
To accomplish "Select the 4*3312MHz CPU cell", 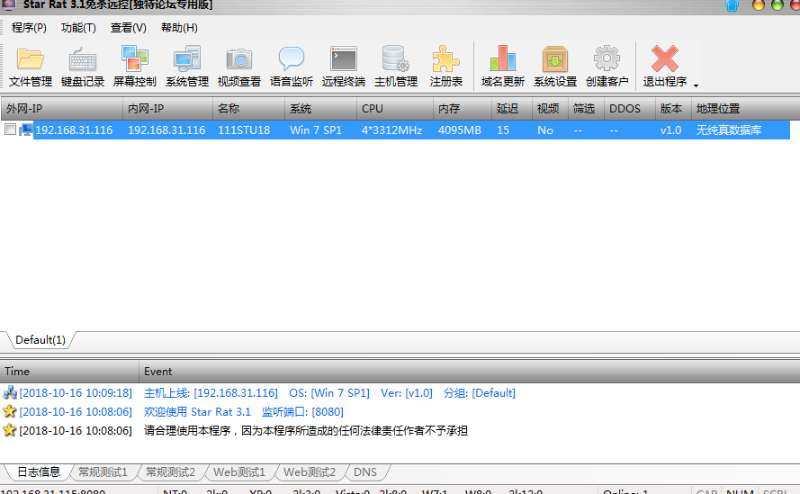I will [x=392, y=130].
